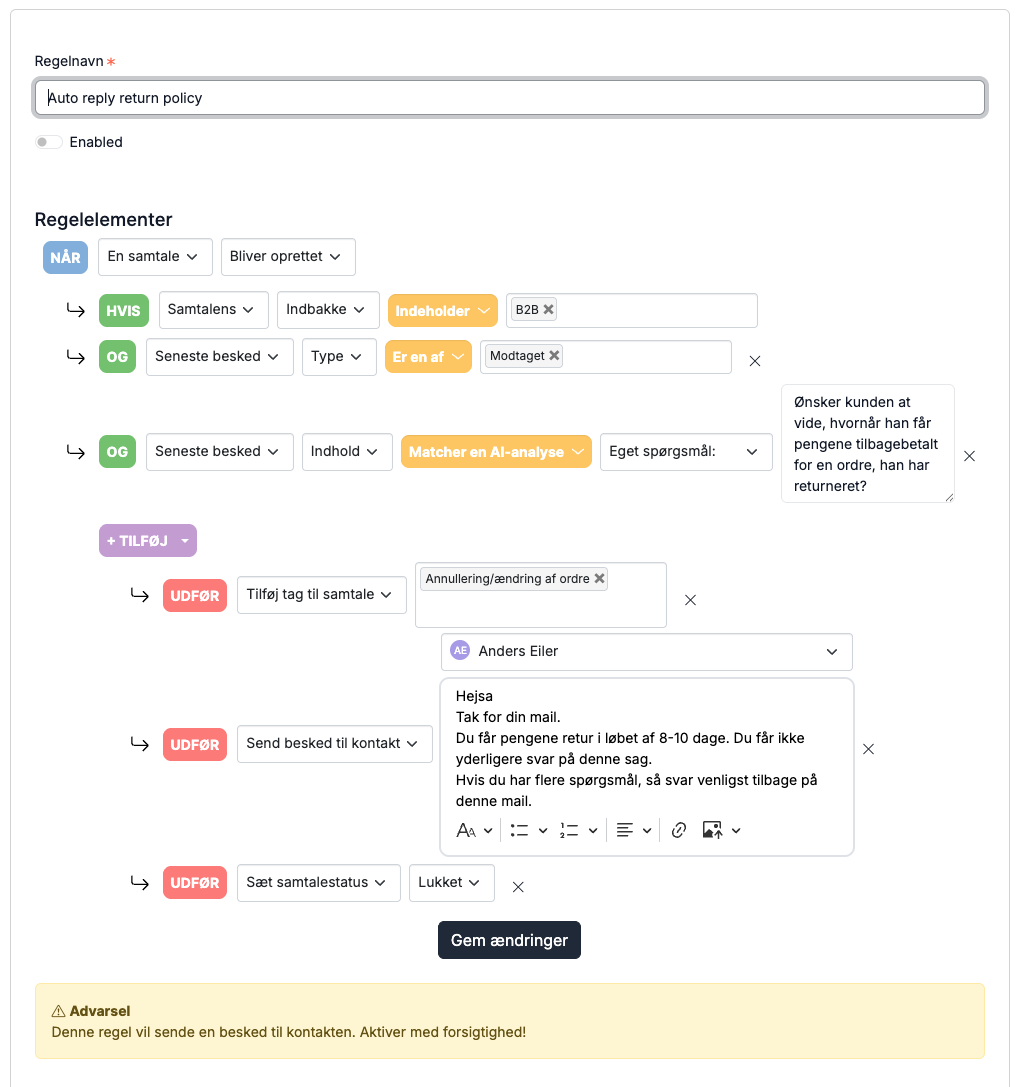
Task: Open the Matcher en AI-analyse operator dropdown
Action: coord(496,452)
